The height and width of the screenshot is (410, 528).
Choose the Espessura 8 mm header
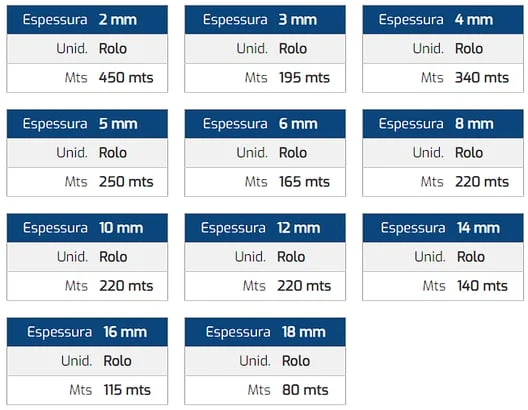pos(443,124)
